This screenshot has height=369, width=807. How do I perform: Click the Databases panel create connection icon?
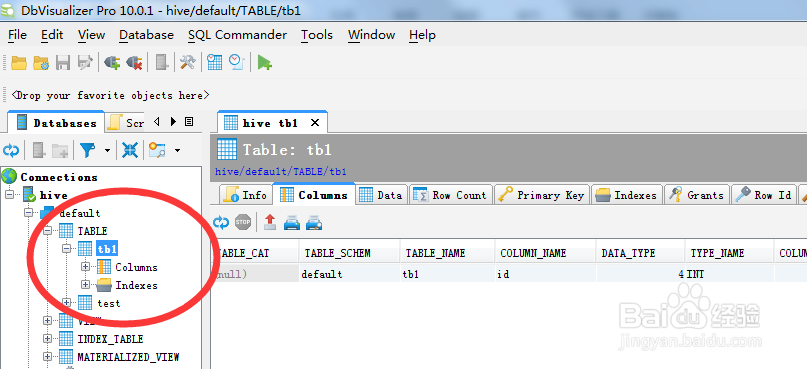(39, 150)
